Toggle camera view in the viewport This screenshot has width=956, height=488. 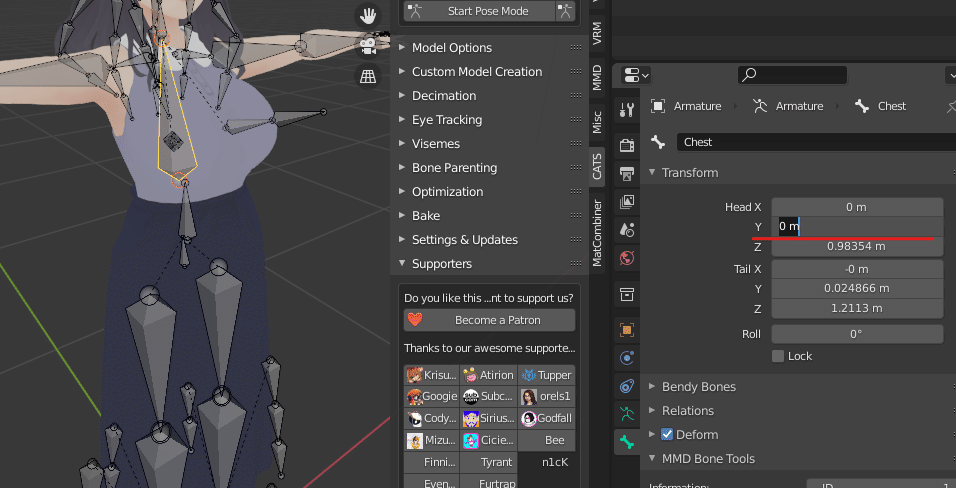(368, 46)
